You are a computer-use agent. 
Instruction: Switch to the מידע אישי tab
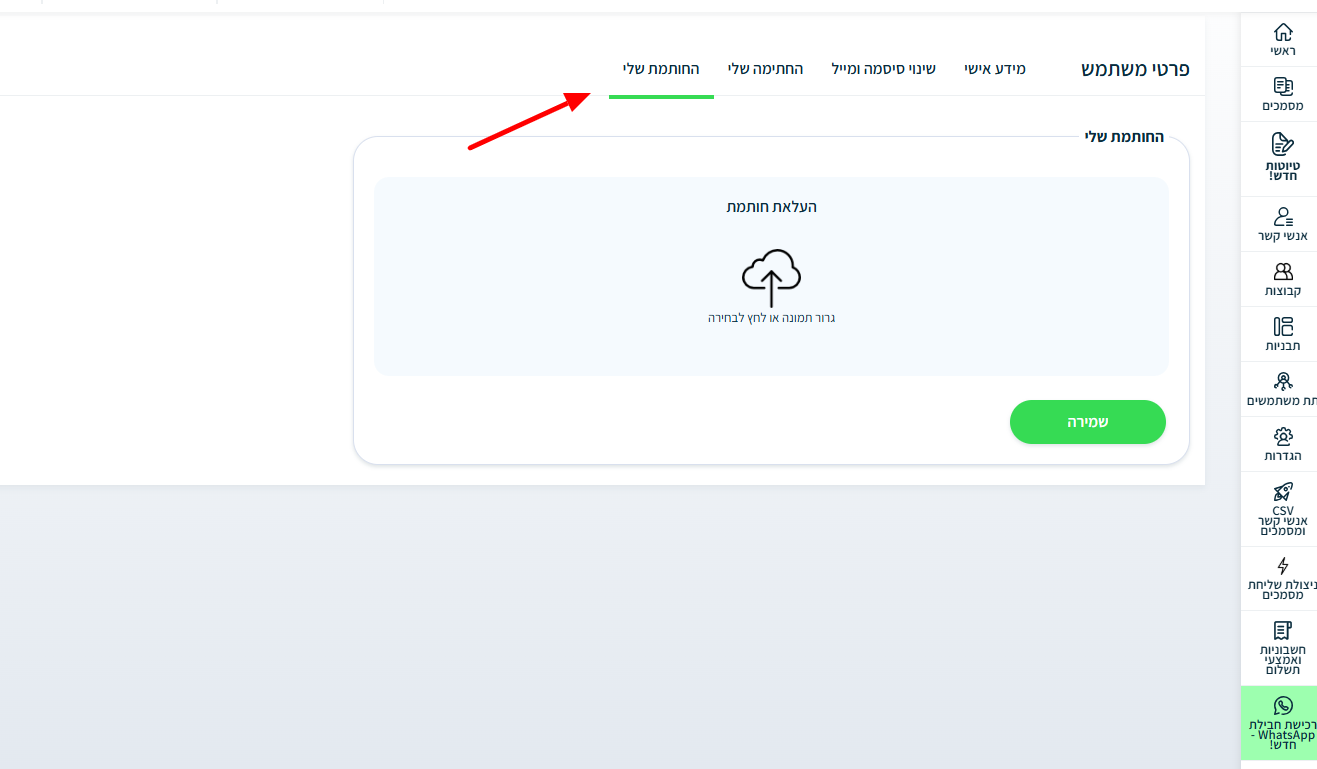tap(994, 69)
